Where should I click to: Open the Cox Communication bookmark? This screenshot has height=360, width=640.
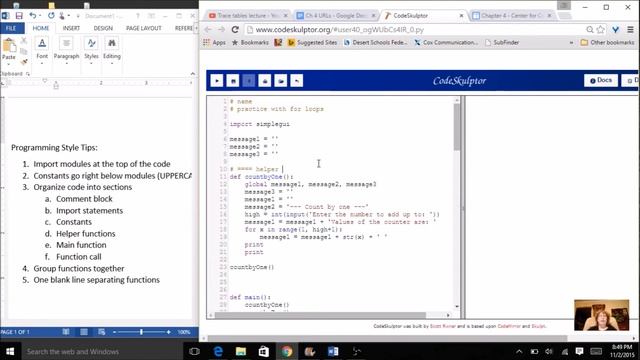coord(446,42)
